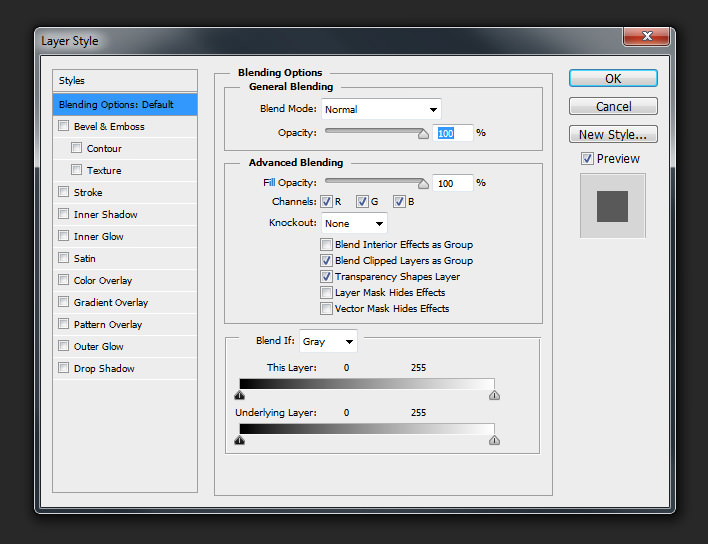Select the Styles header item
The height and width of the screenshot is (544, 708).
[125, 80]
